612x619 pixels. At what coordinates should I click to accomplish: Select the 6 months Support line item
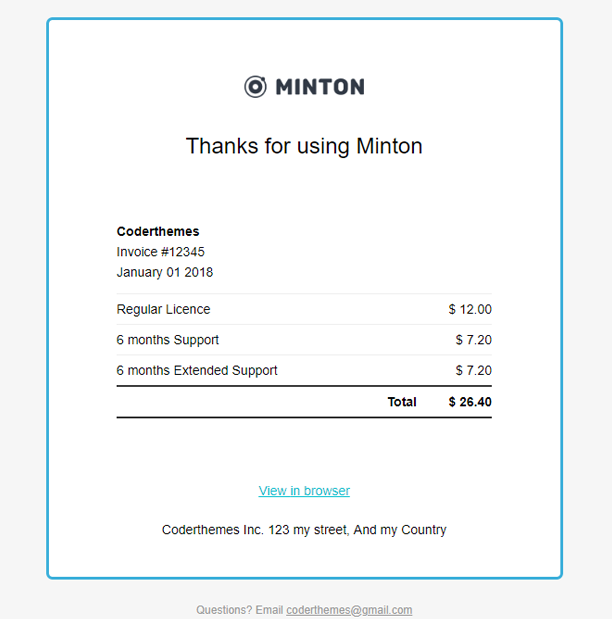tap(168, 340)
